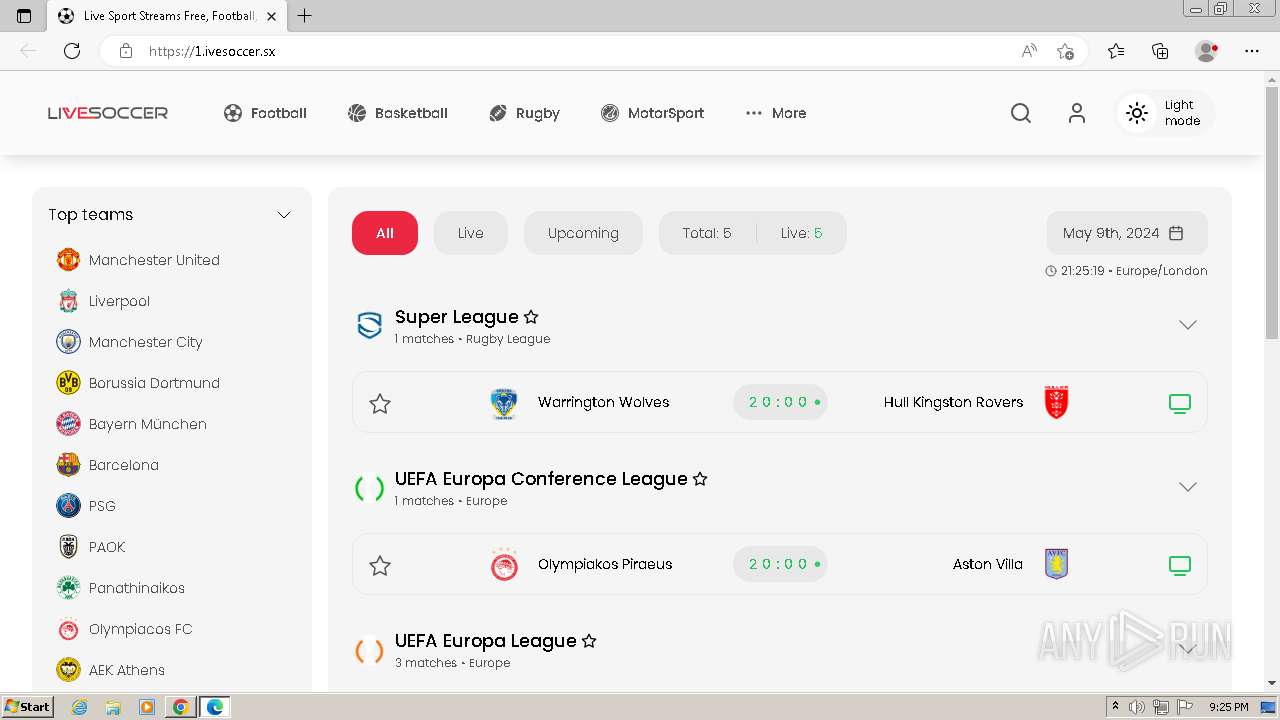Favorite UEFA Europa Conference League star
Screen dimensions: 1280x720
(x=700, y=479)
